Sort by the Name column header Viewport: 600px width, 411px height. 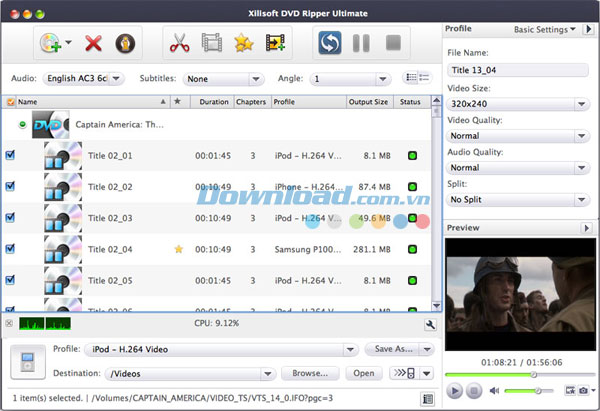point(92,102)
